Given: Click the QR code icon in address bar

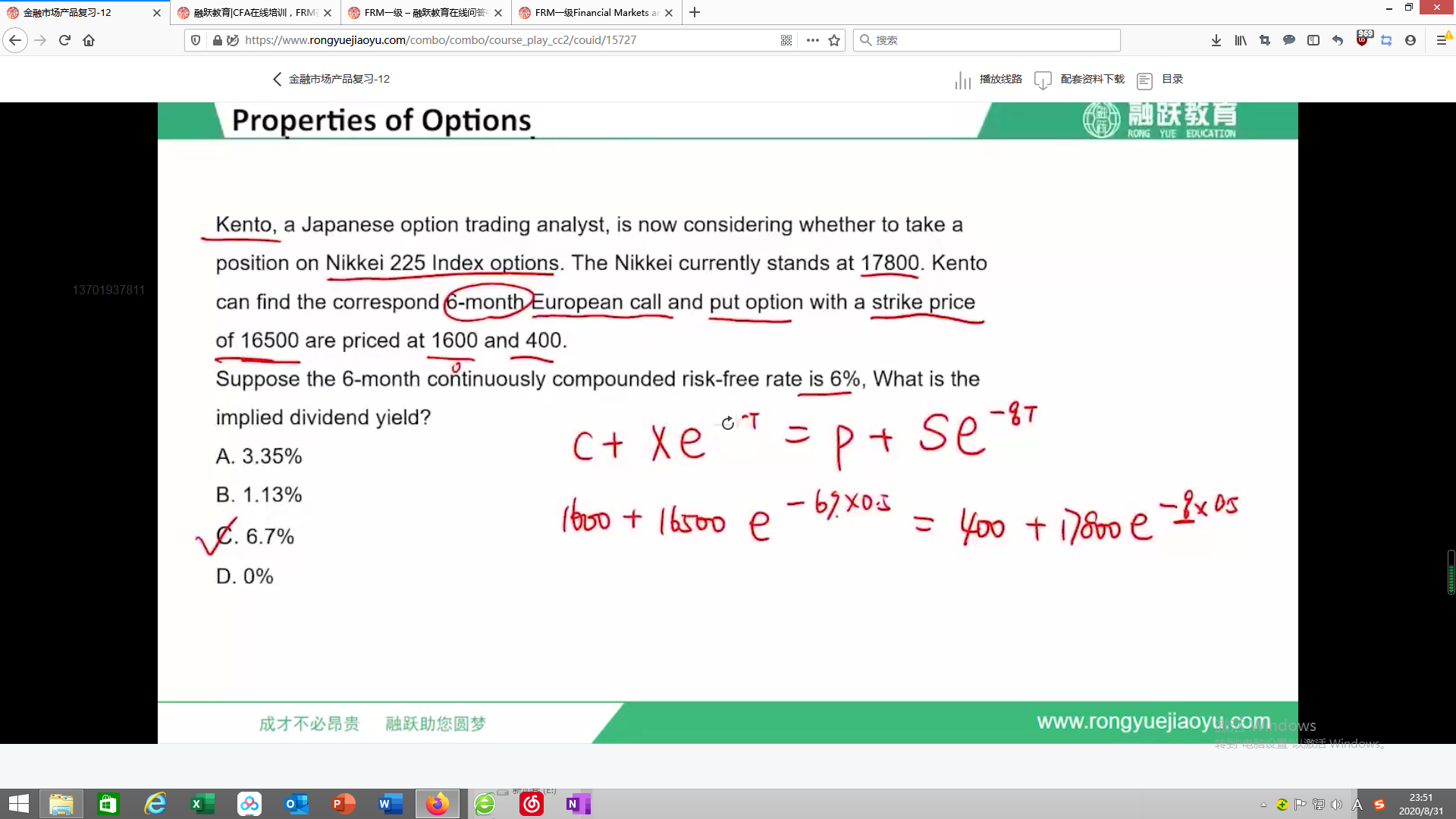Looking at the screenshot, I should (x=786, y=40).
